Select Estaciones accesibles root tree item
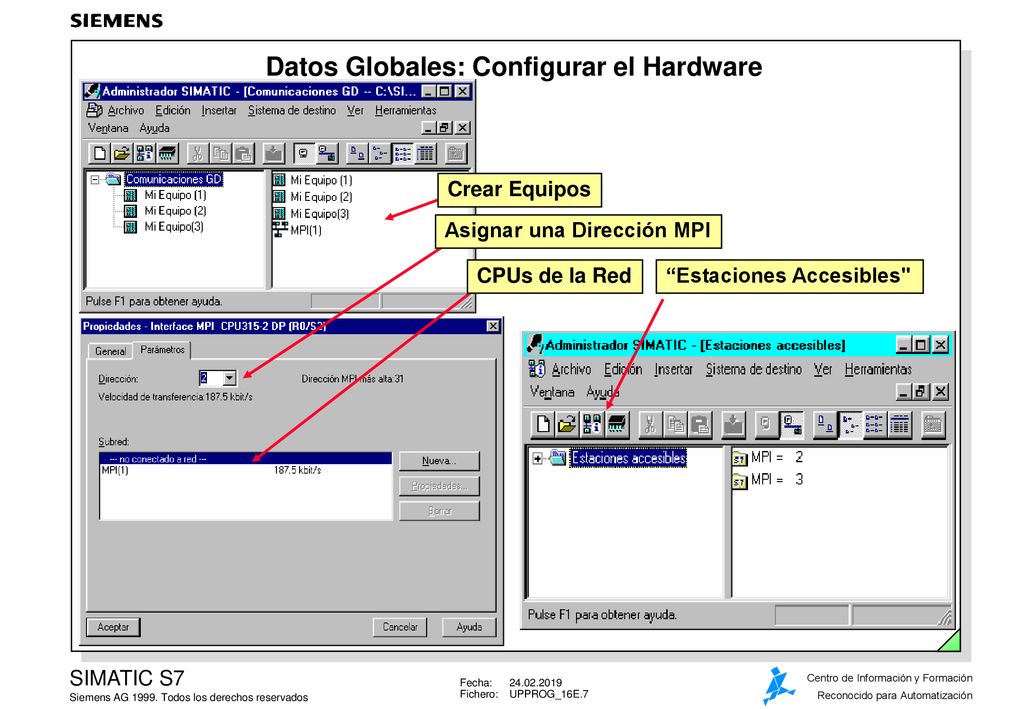 (628, 458)
